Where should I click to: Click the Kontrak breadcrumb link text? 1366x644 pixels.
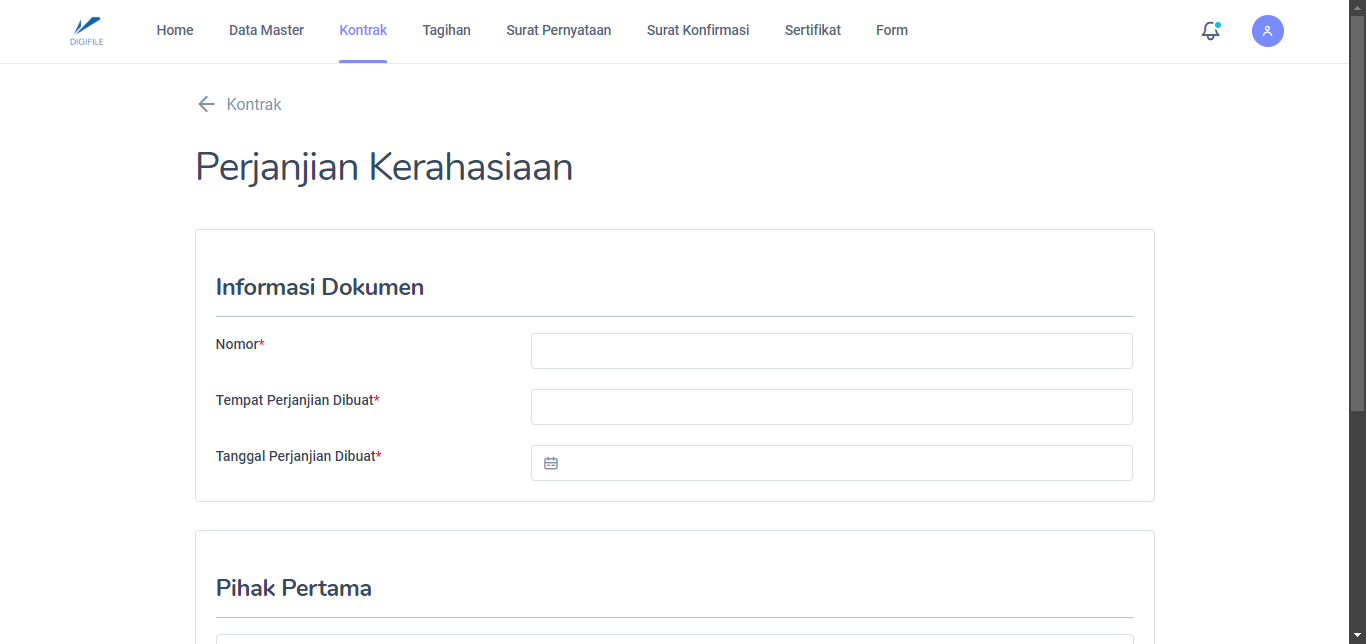pyautogui.click(x=254, y=104)
